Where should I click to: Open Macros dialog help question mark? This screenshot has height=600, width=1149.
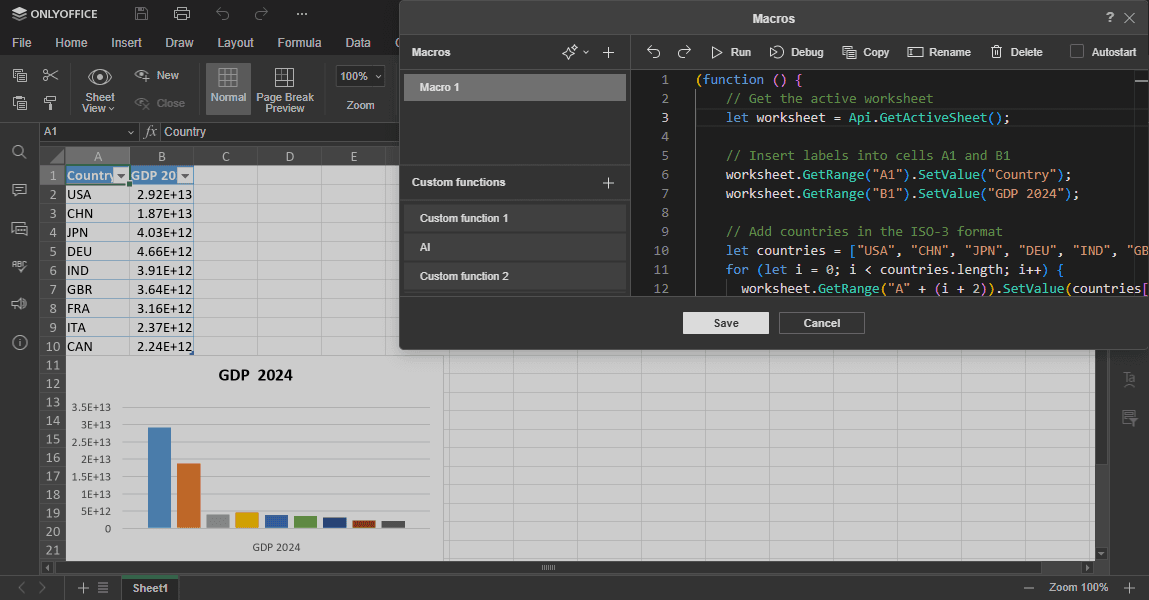(x=1109, y=18)
